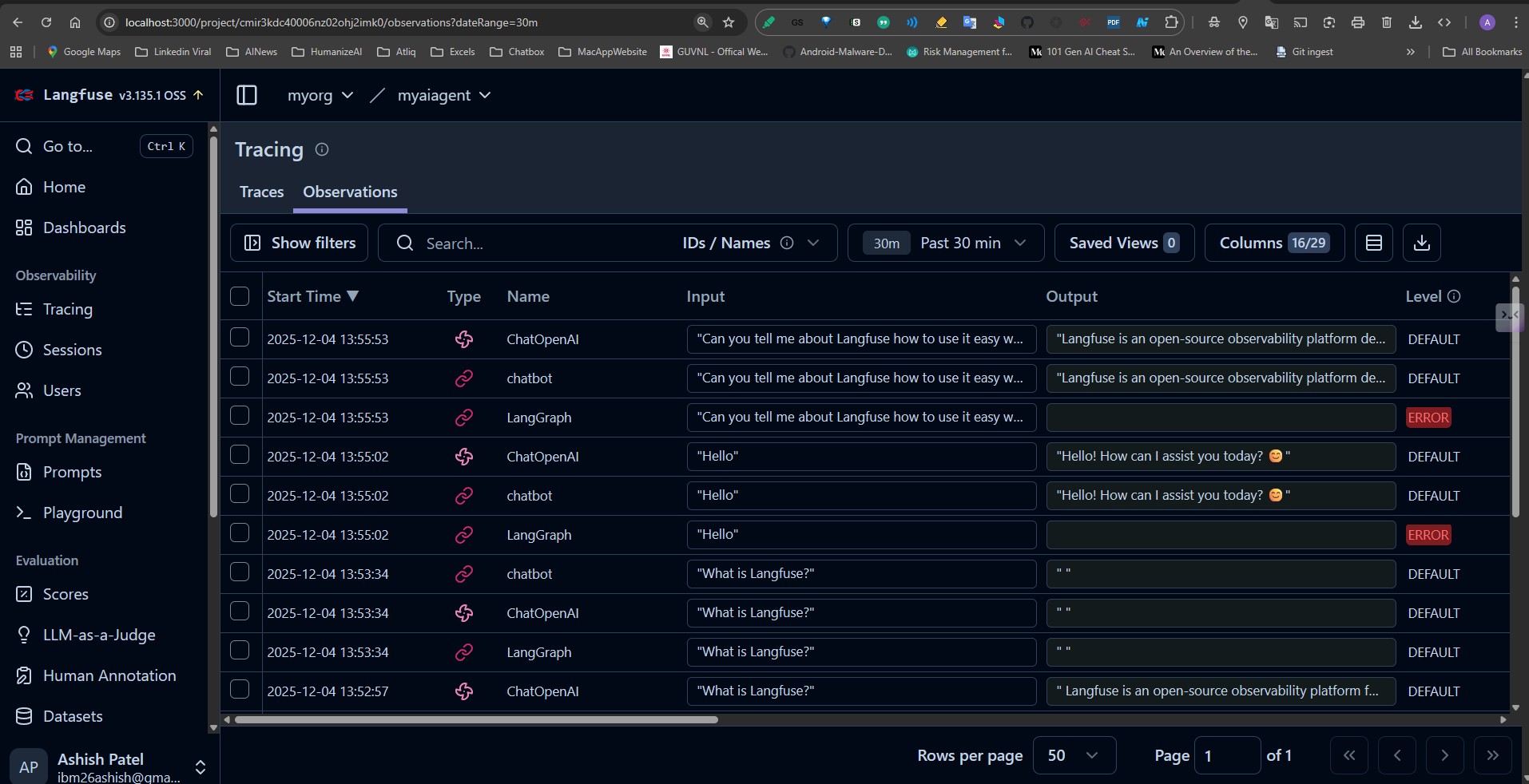The height and width of the screenshot is (784, 1529).
Task: Open the All Bookmarks folder
Action: tap(1483, 52)
